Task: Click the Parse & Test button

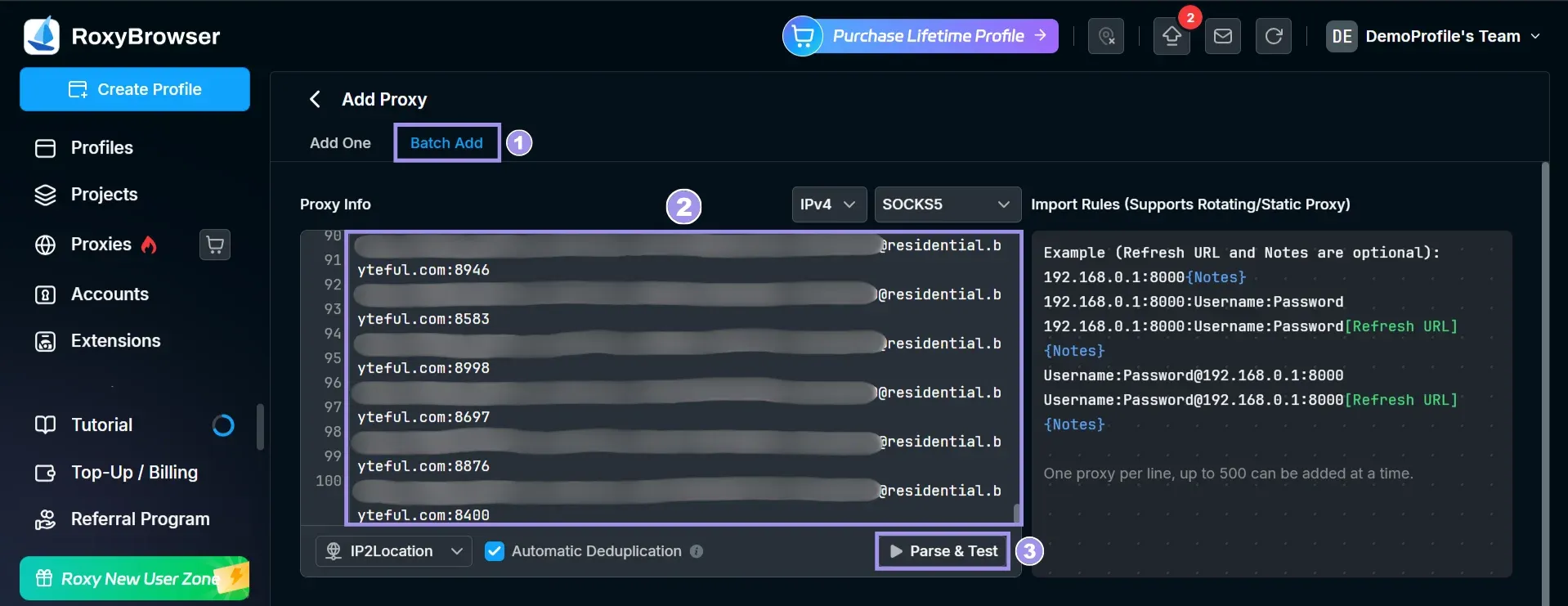Action: [943, 551]
